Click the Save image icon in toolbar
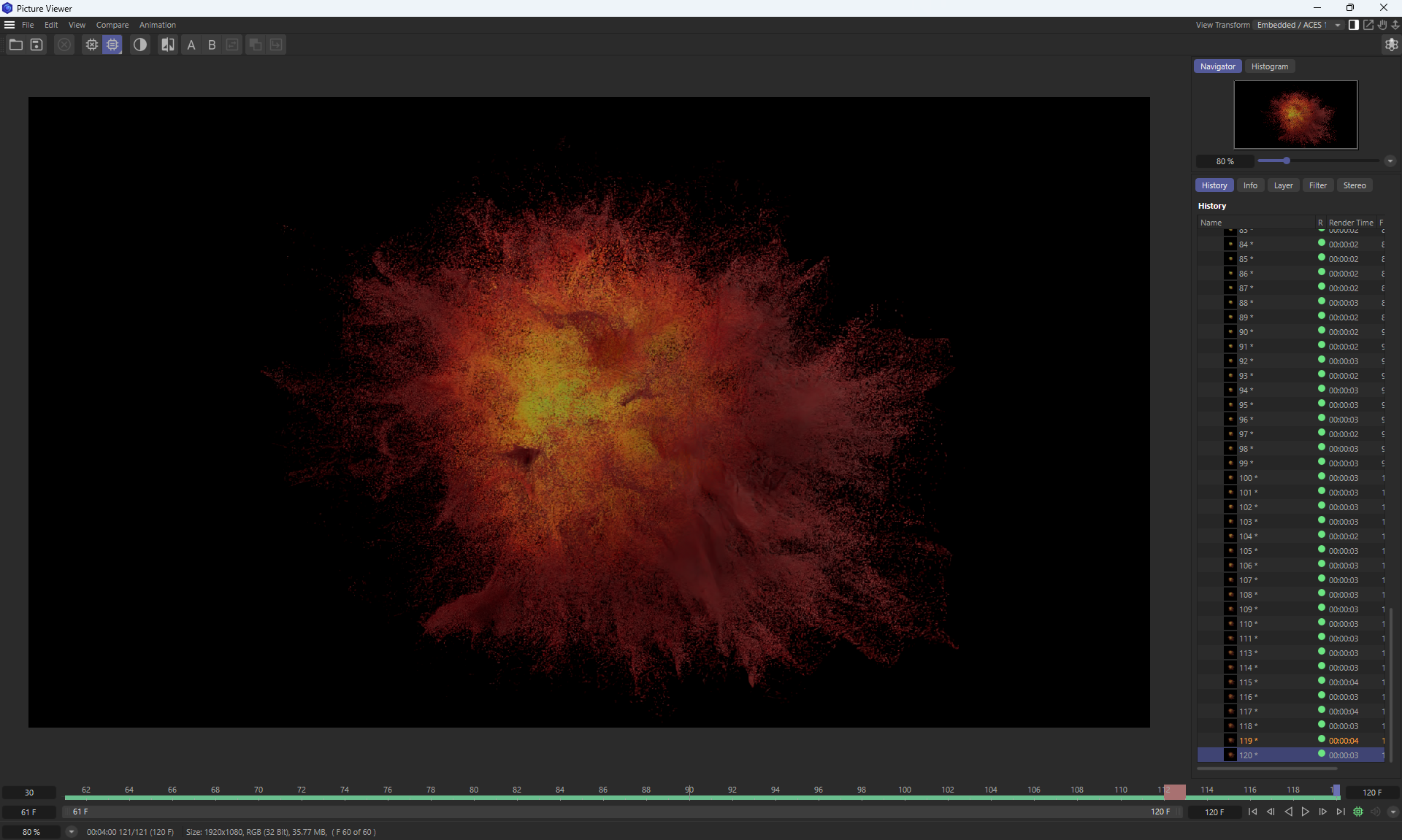The image size is (1402, 840). click(x=37, y=45)
